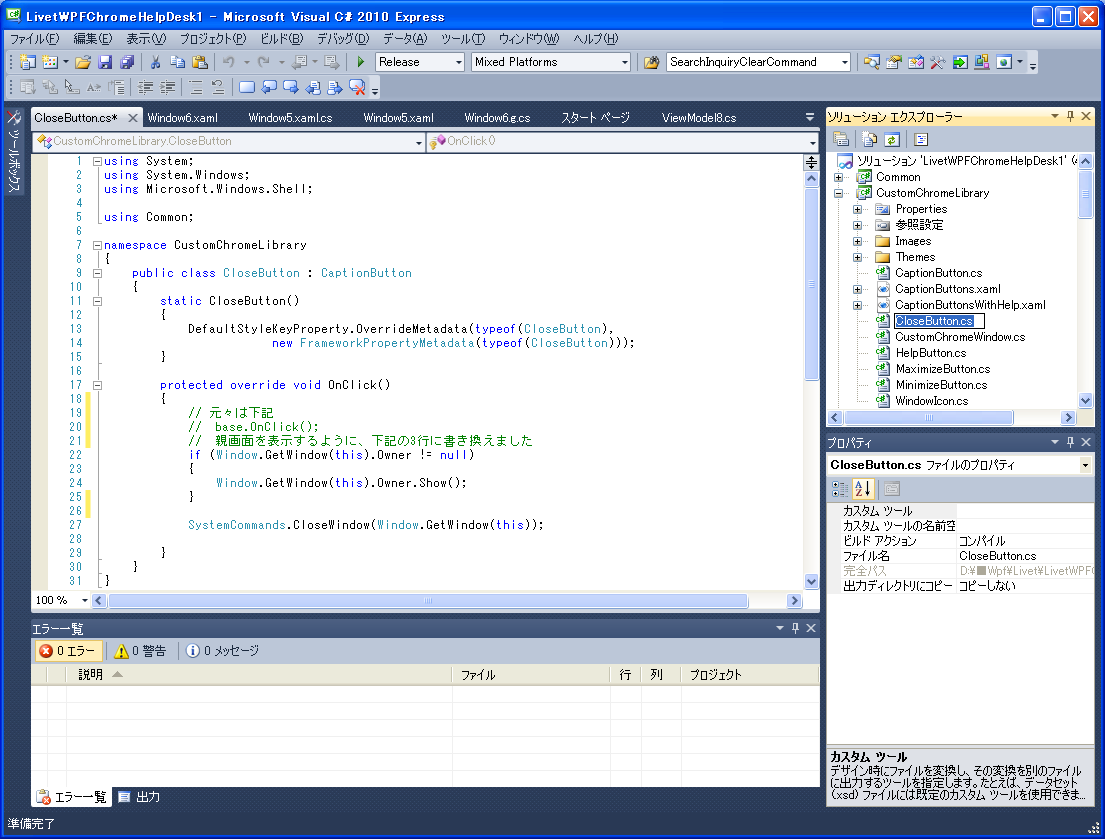Click the Paste clipboard icon
Viewport: 1105px width, 839px height.
click(200, 62)
